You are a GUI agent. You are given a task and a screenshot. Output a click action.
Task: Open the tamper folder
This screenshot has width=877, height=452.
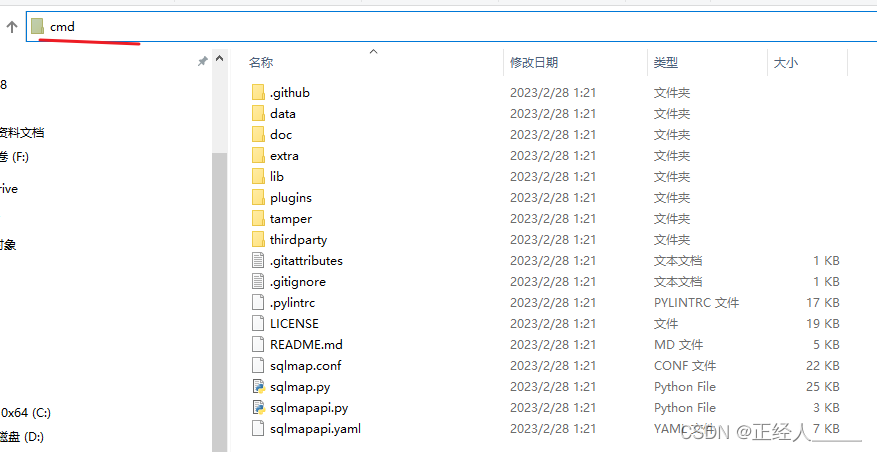click(290, 219)
